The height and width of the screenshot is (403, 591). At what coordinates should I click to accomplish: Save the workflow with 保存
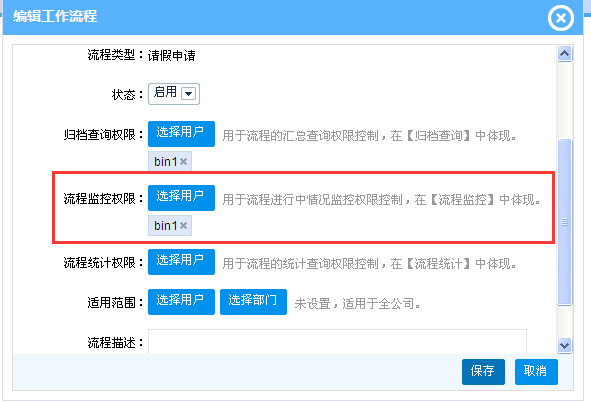[483, 372]
